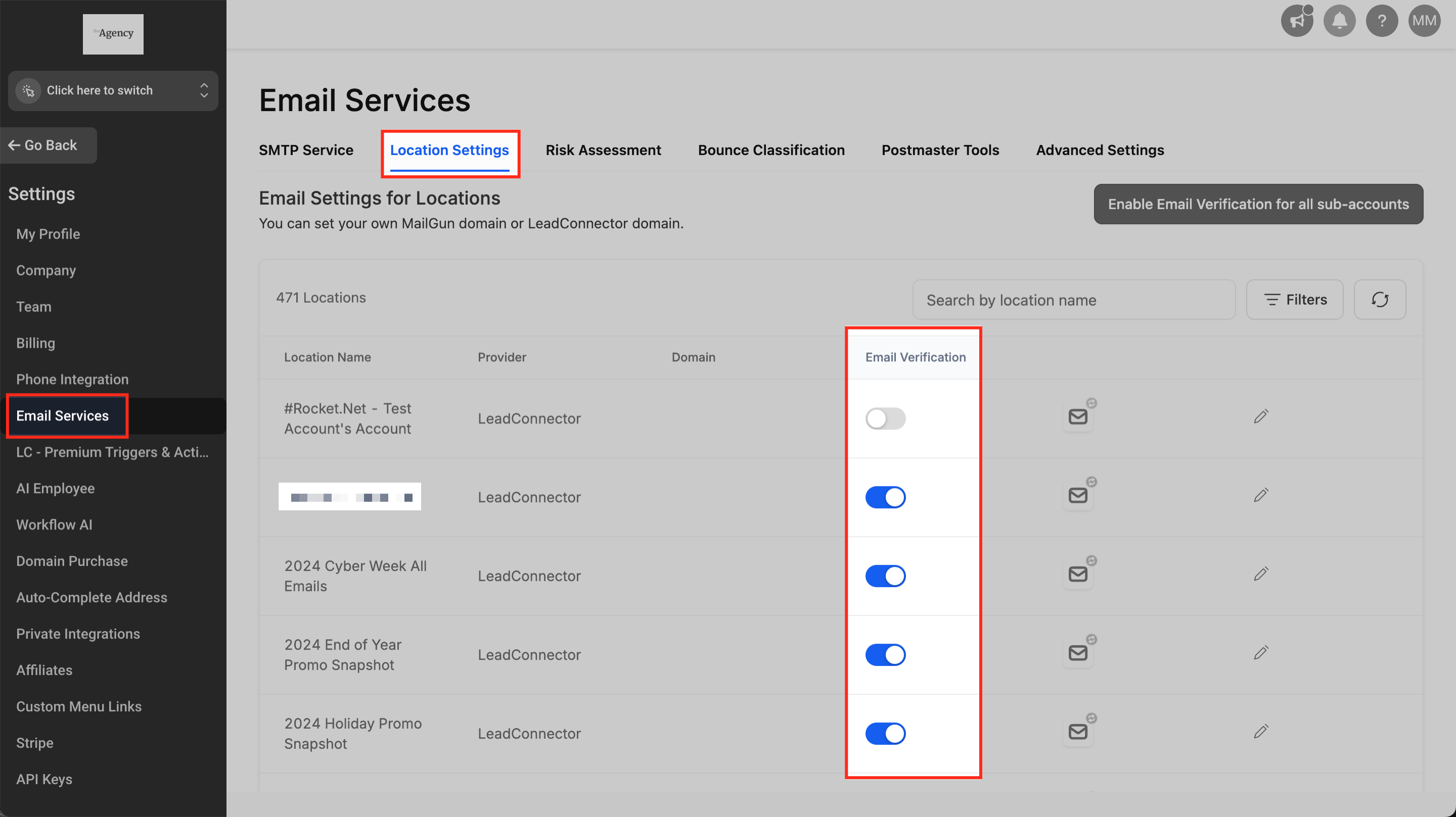This screenshot has width=1456, height=817.
Task: Enable email verification for #Rocket.Net Test Account
Action: pos(885,419)
